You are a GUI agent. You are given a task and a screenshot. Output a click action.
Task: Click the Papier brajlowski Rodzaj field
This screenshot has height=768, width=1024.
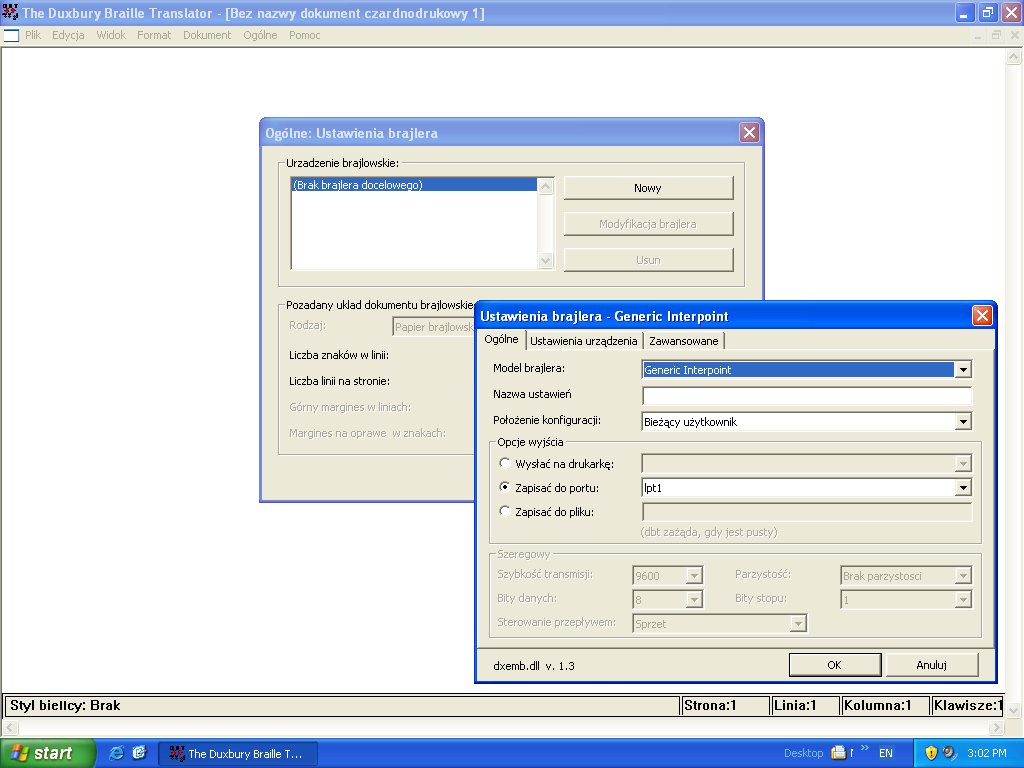434,327
